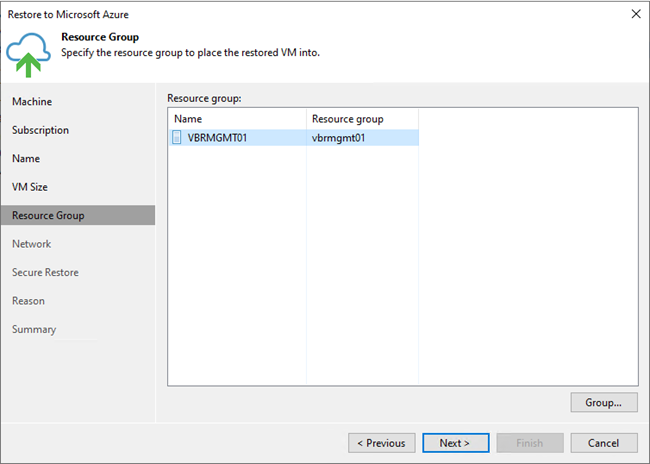Viewport: 650px width, 464px height.
Task: Open the VM Size step
Action: point(29,187)
